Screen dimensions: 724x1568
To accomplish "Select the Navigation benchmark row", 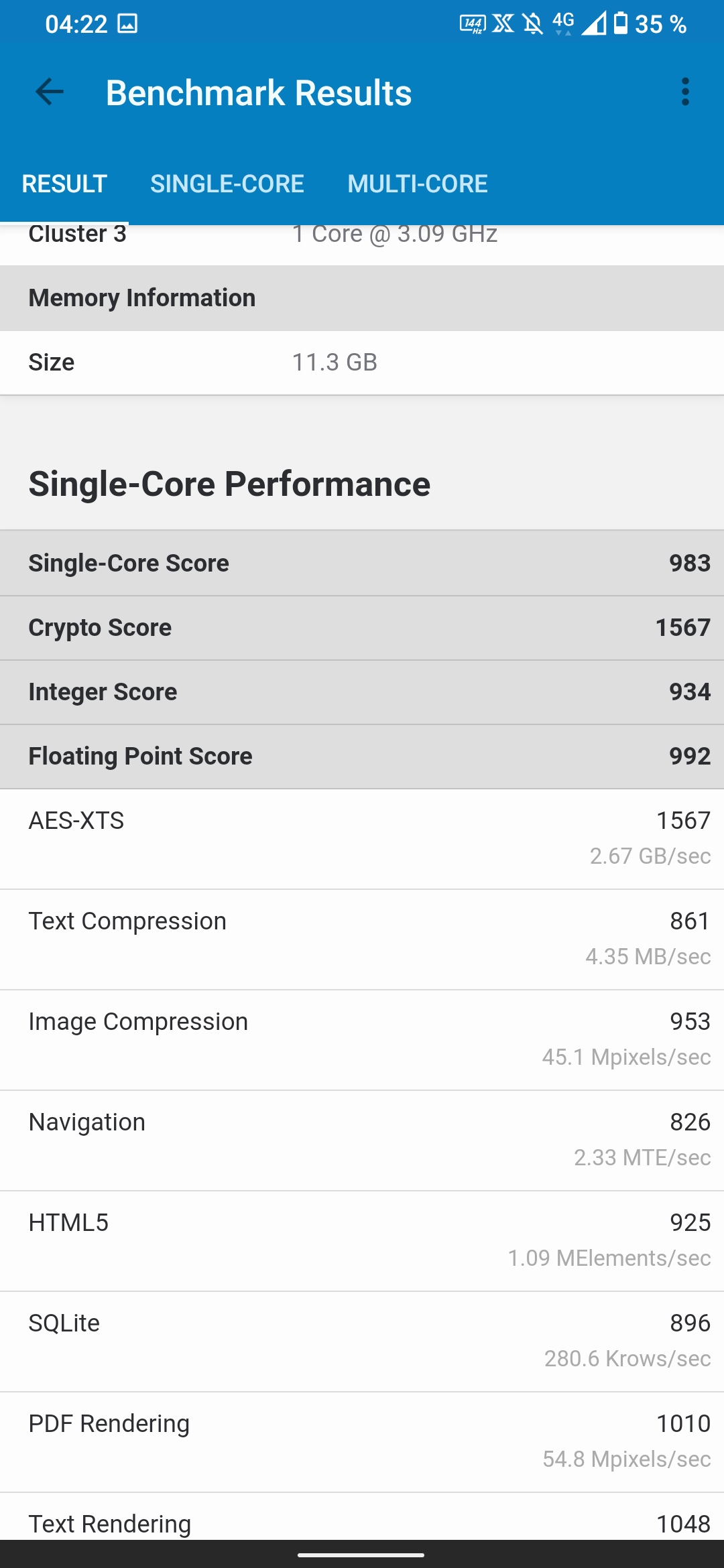I will [x=362, y=1140].
